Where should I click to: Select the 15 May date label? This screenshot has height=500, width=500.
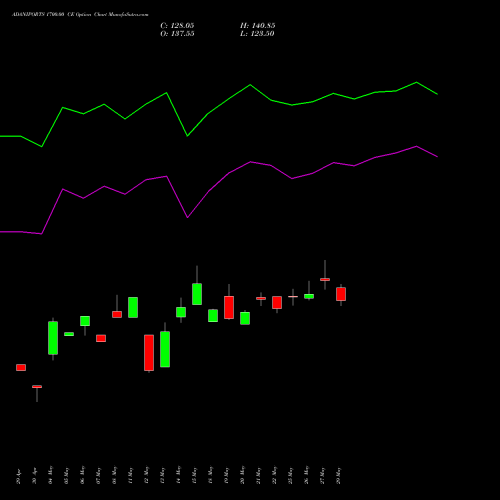coord(194,475)
